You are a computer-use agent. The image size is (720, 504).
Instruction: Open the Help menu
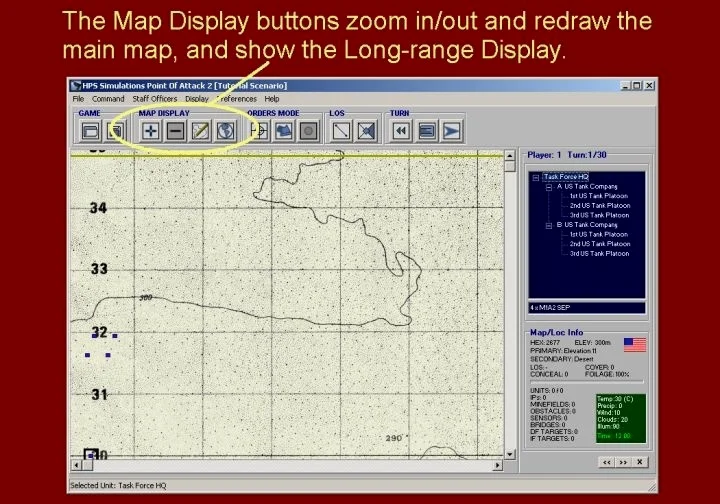[x=271, y=99]
